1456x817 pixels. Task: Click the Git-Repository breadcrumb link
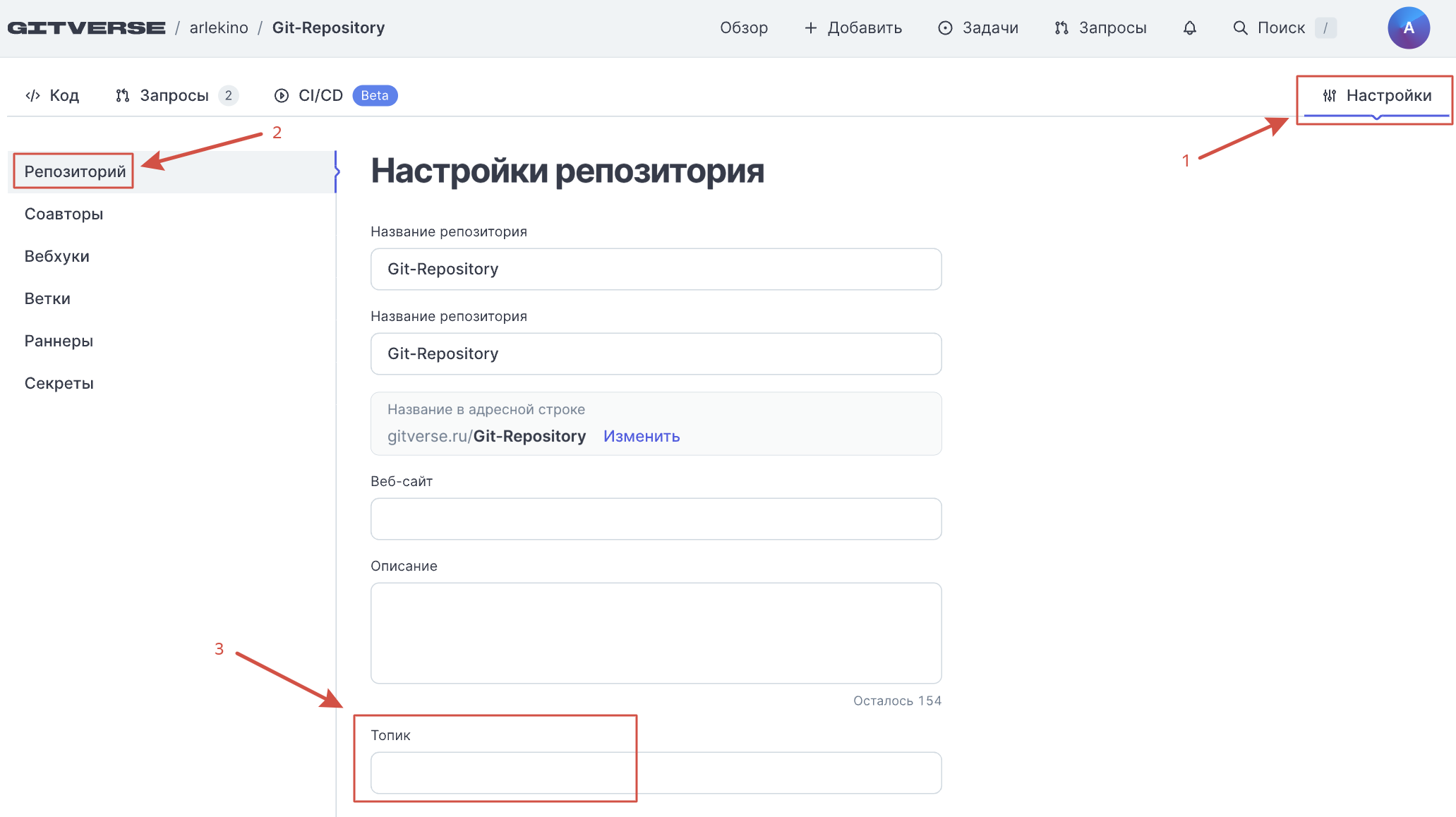pyautogui.click(x=328, y=28)
